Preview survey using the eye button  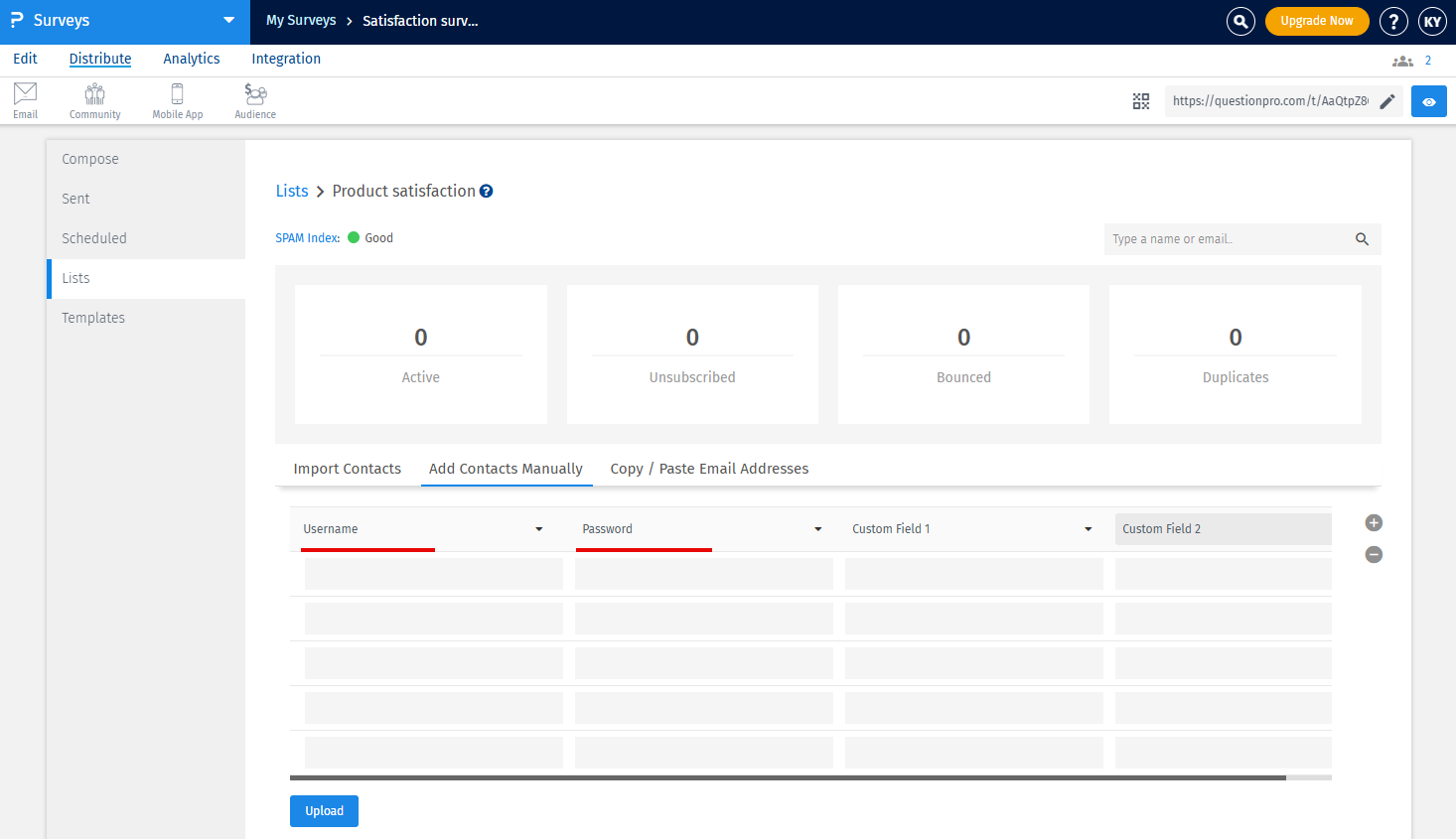click(1428, 101)
